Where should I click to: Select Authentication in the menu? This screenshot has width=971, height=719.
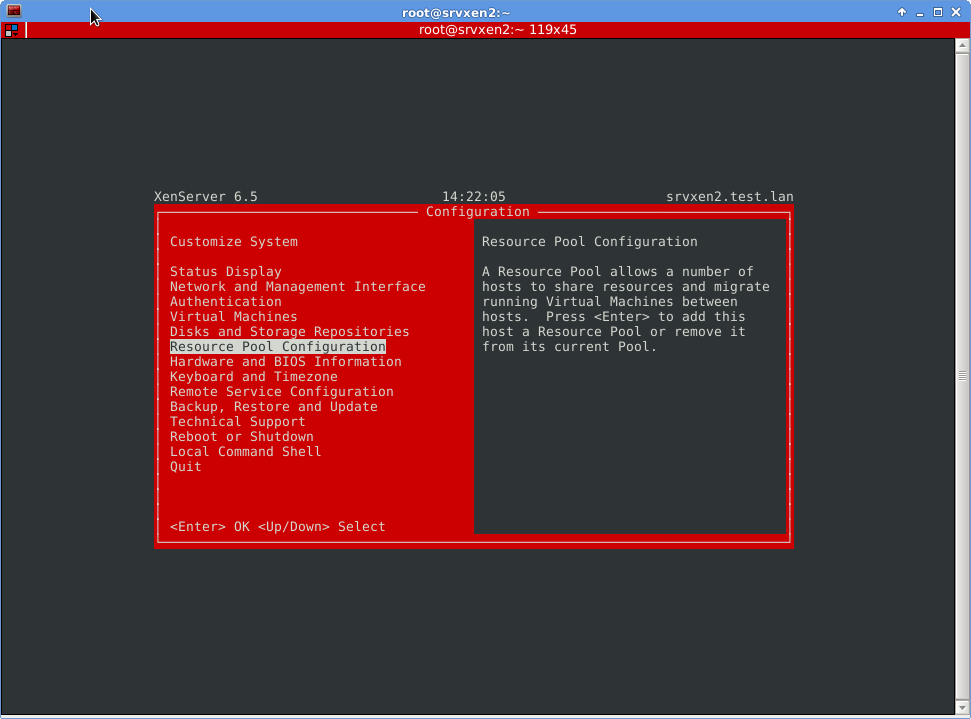pyautogui.click(x=225, y=302)
